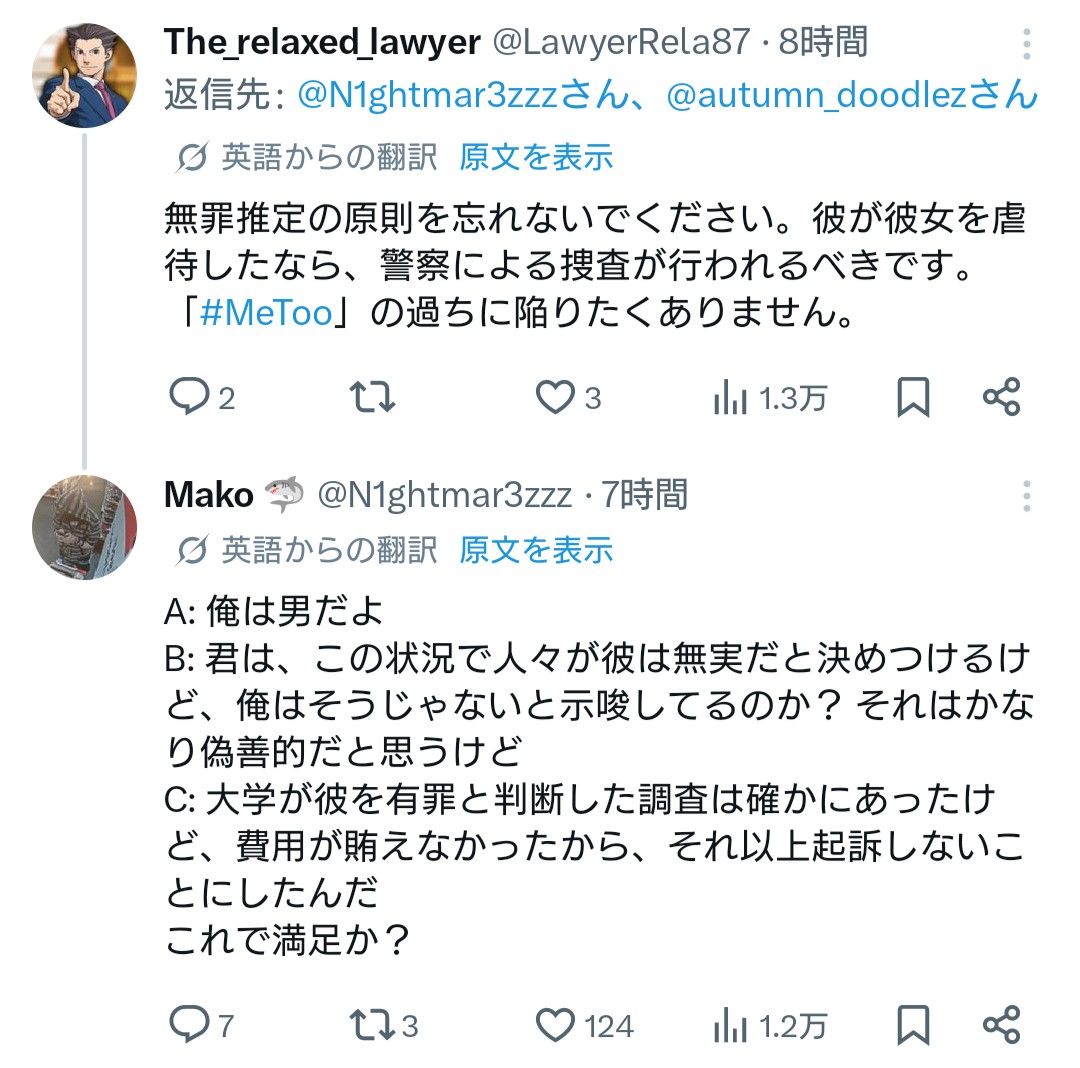Screen dimensions: 1080x1068
Task: Bookmark Mako's tweet
Action: point(913,1025)
